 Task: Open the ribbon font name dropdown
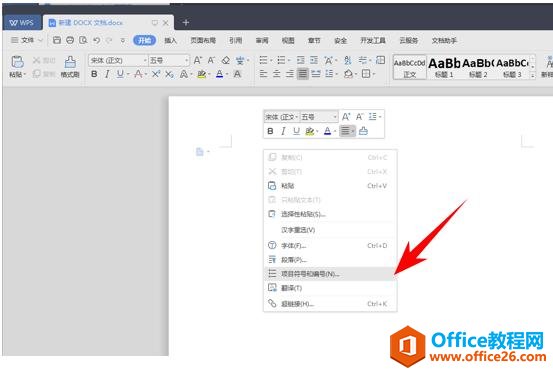click(145, 61)
